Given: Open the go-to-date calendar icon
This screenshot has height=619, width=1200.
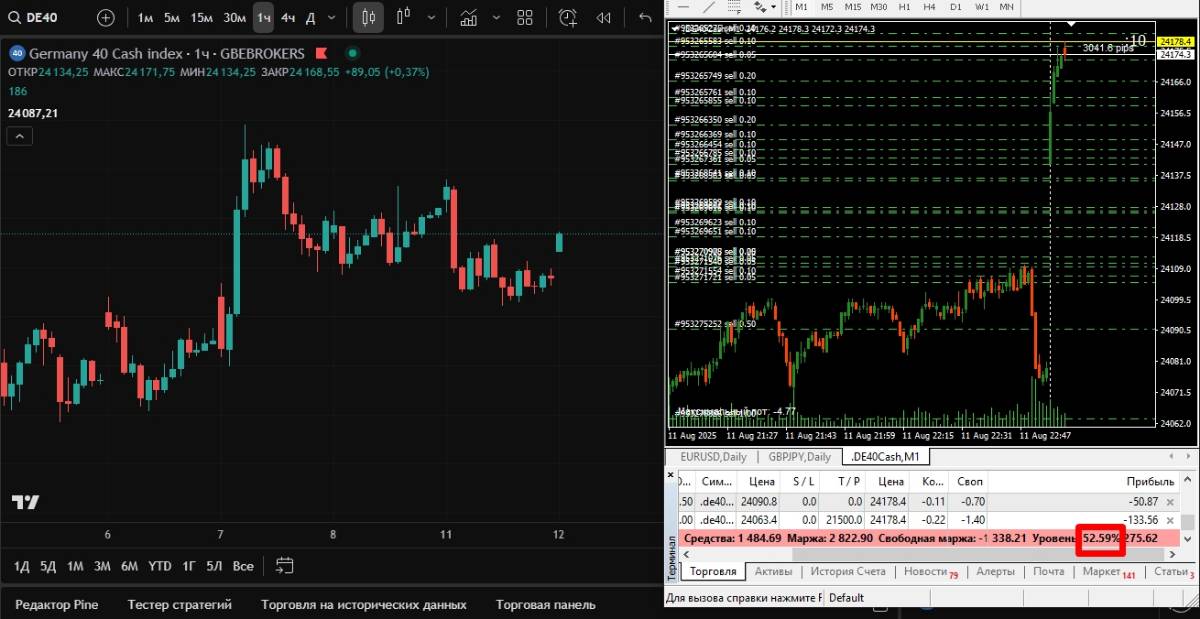Looking at the screenshot, I should coord(284,566).
